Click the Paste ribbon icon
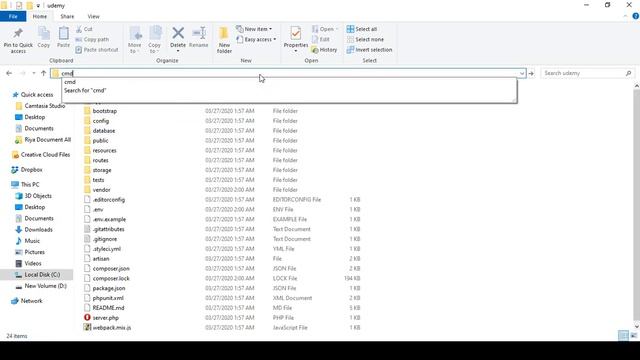 (x=63, y=38)
